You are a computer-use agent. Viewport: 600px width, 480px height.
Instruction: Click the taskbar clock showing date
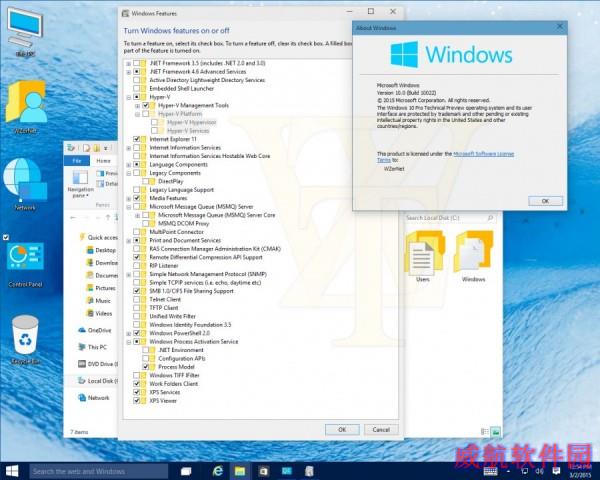click(580, 471)
